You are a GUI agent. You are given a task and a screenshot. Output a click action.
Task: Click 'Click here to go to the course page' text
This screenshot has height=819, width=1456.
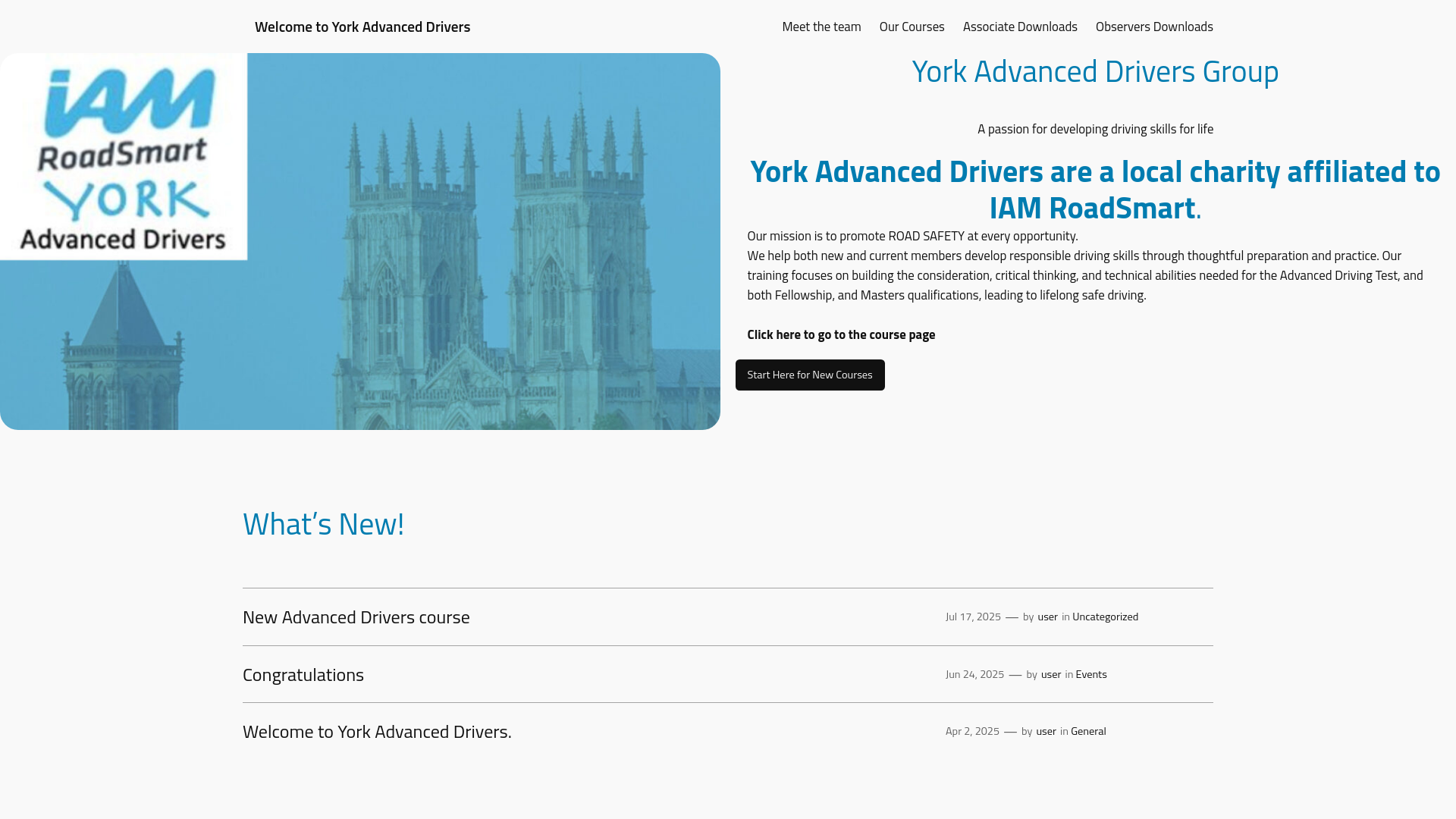(841, 334)
